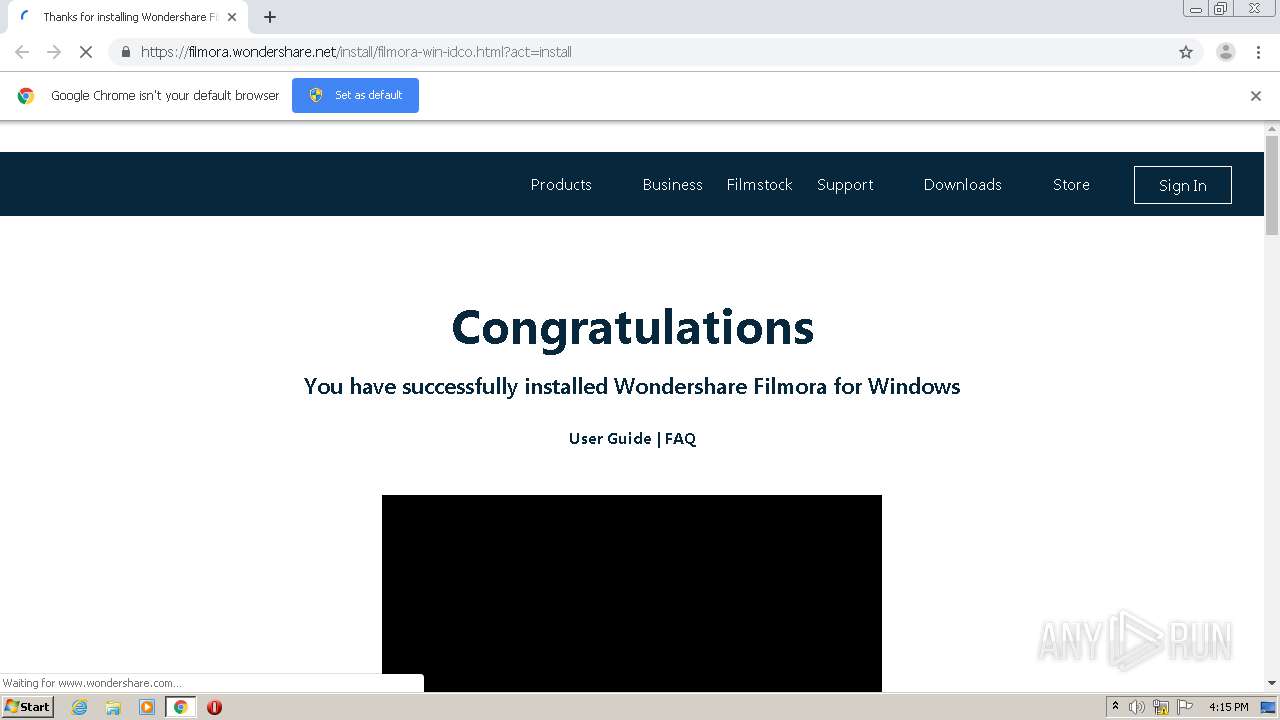The width and height of the screenshot is (1280, 720).
Task: View site security lock info
Action: coord(125,52)
